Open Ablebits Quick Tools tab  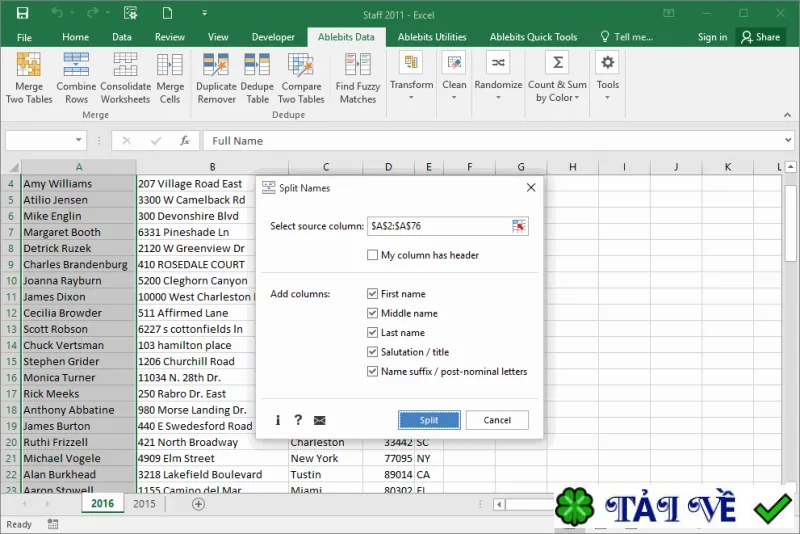pos(533,37)
